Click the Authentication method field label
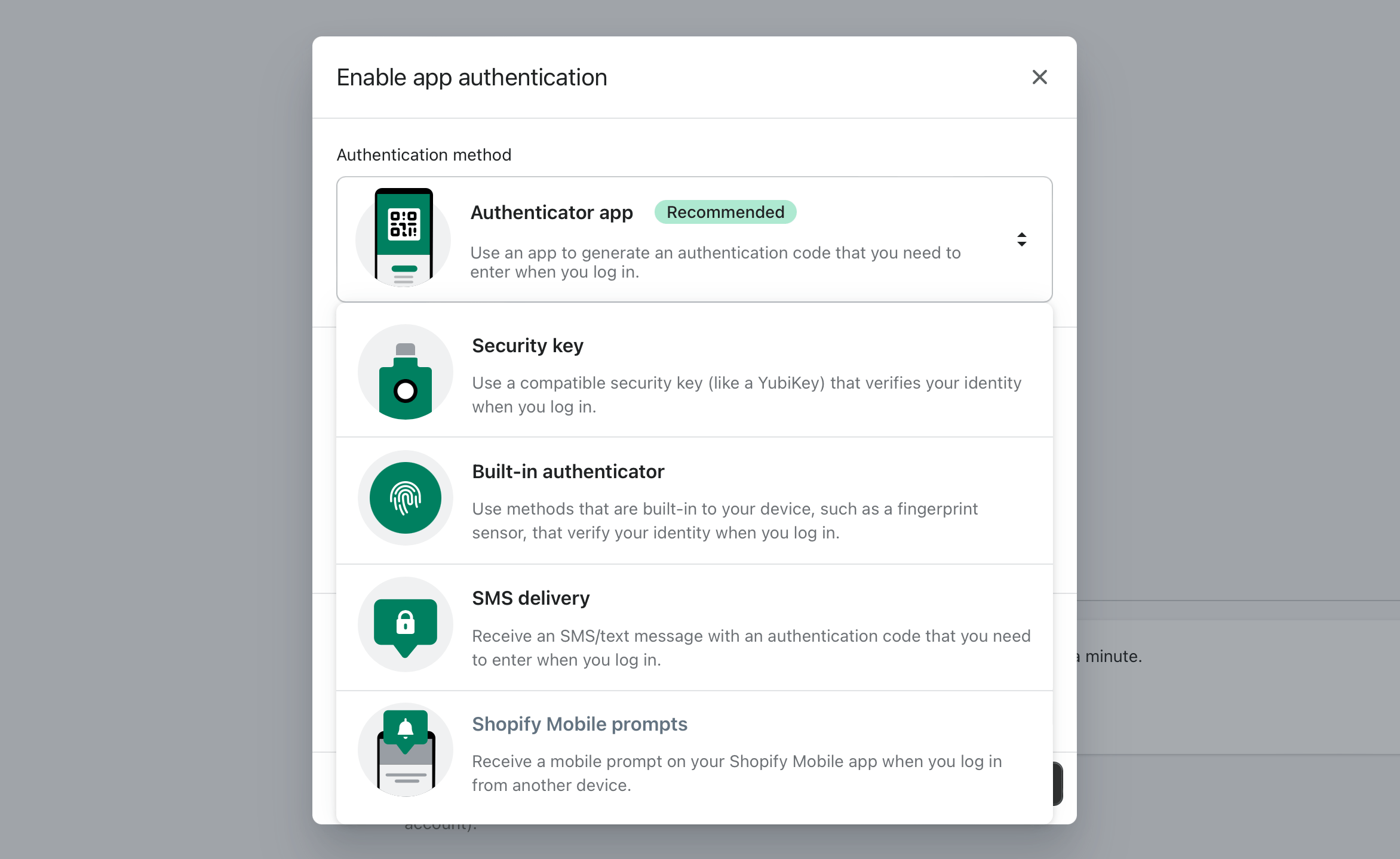The width and height of the screenshot is (1400, 859). [424, 155]
